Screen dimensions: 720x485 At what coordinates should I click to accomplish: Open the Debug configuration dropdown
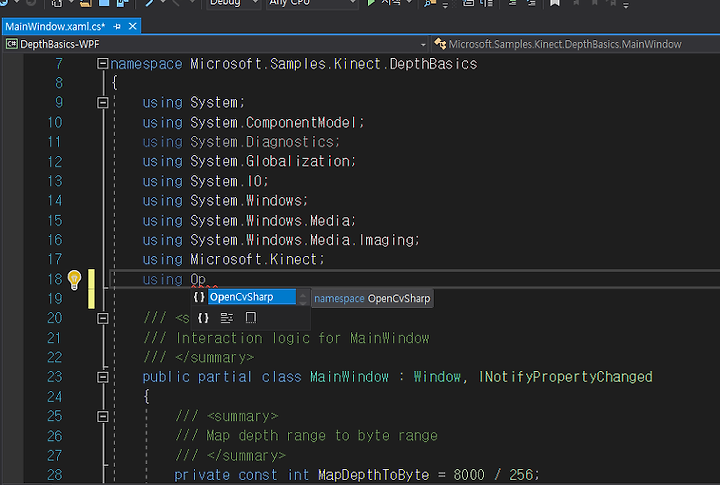coord(233,4)
